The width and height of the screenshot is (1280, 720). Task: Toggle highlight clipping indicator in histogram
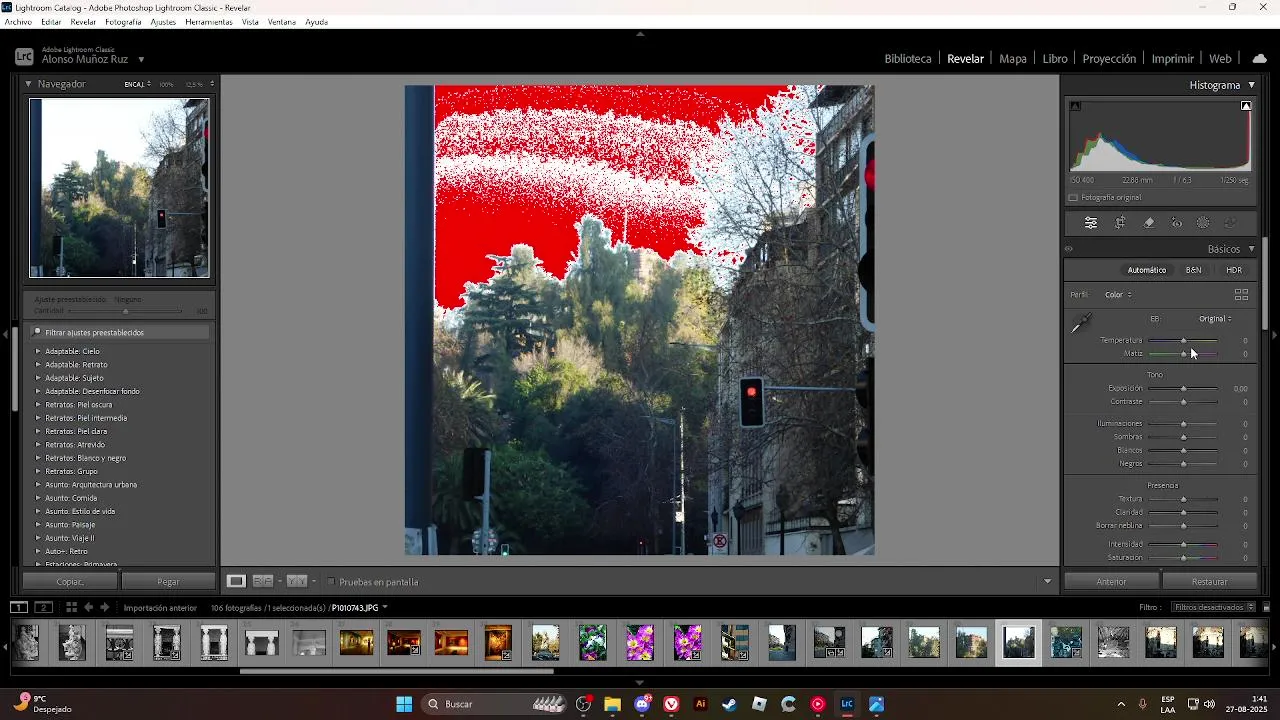[1246, 106]
